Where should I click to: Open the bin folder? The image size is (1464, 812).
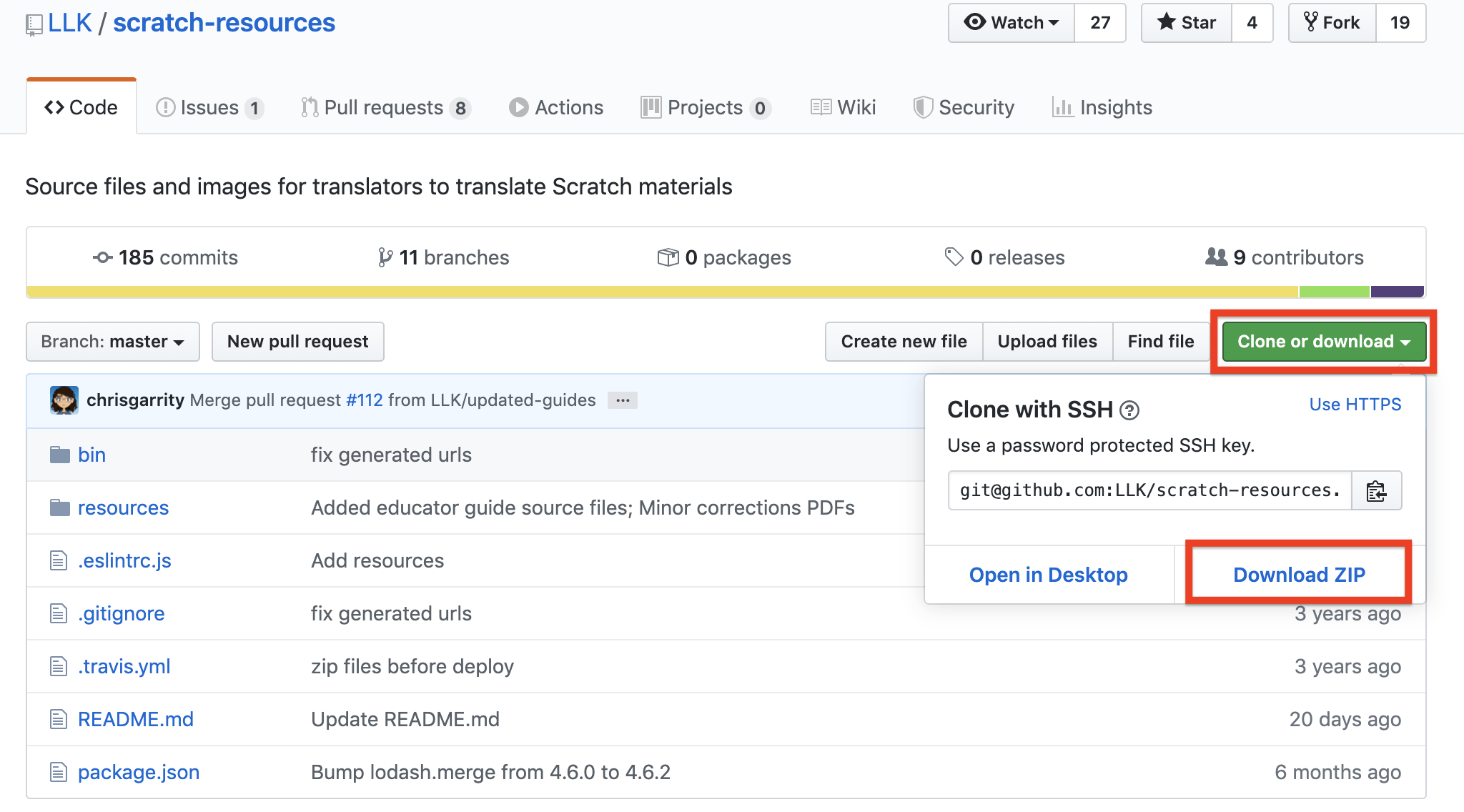[91, 455]
